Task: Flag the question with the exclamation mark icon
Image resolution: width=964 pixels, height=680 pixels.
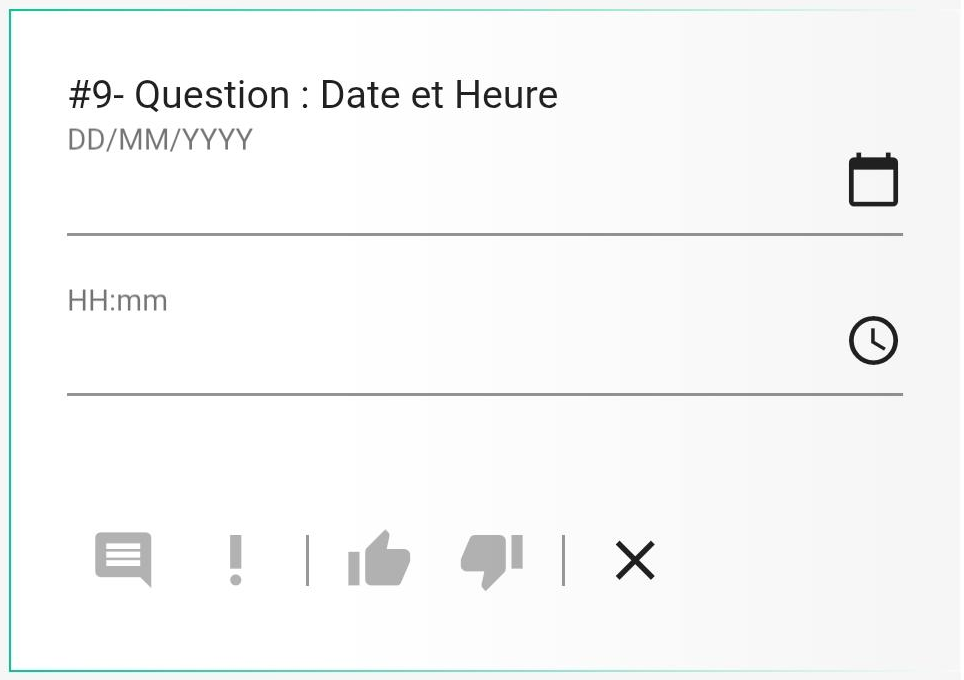Action: click(x=235, y=559)
